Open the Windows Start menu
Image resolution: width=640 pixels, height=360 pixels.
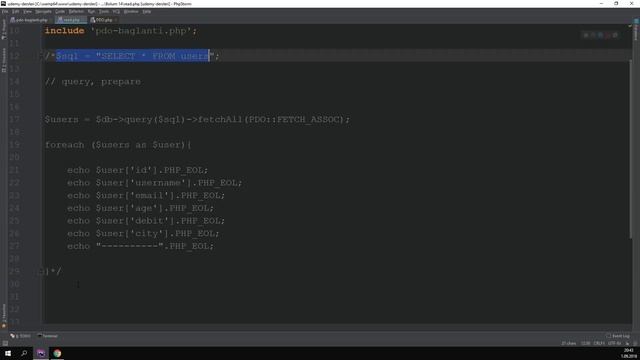[x=8, y=353]
